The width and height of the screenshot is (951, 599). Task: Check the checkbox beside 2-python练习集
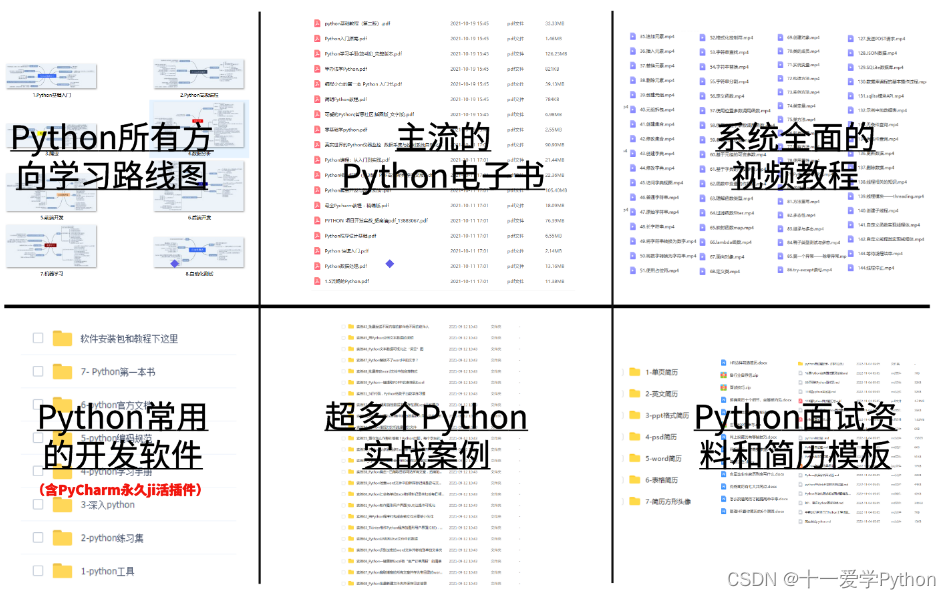click(36, 537)
